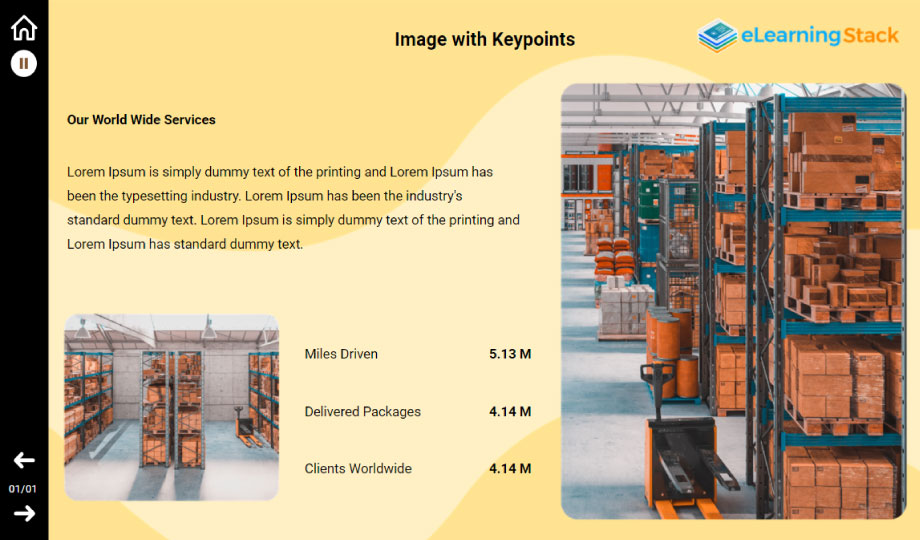Open the small warehouse thumbnail image
The width and height of the screenshot is (920, 540).
[x=171, y=407]
